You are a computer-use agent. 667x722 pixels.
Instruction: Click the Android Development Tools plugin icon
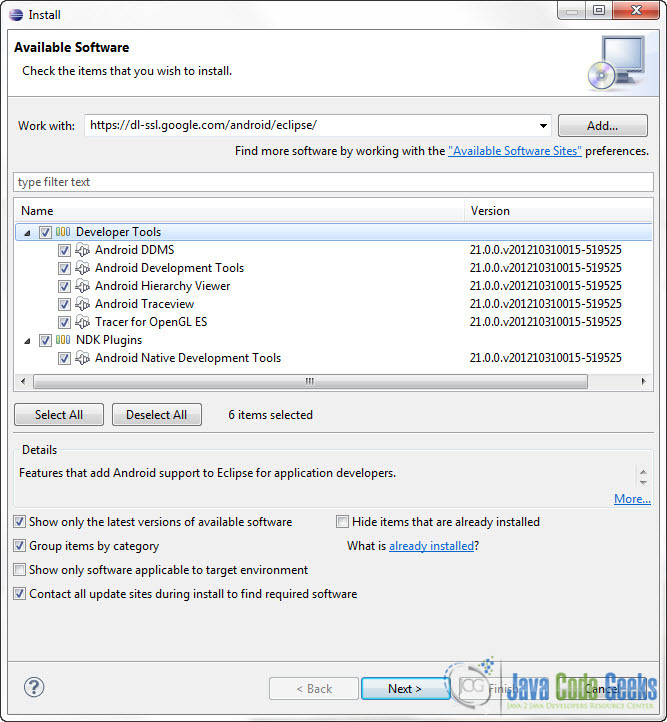coord(82,268)
